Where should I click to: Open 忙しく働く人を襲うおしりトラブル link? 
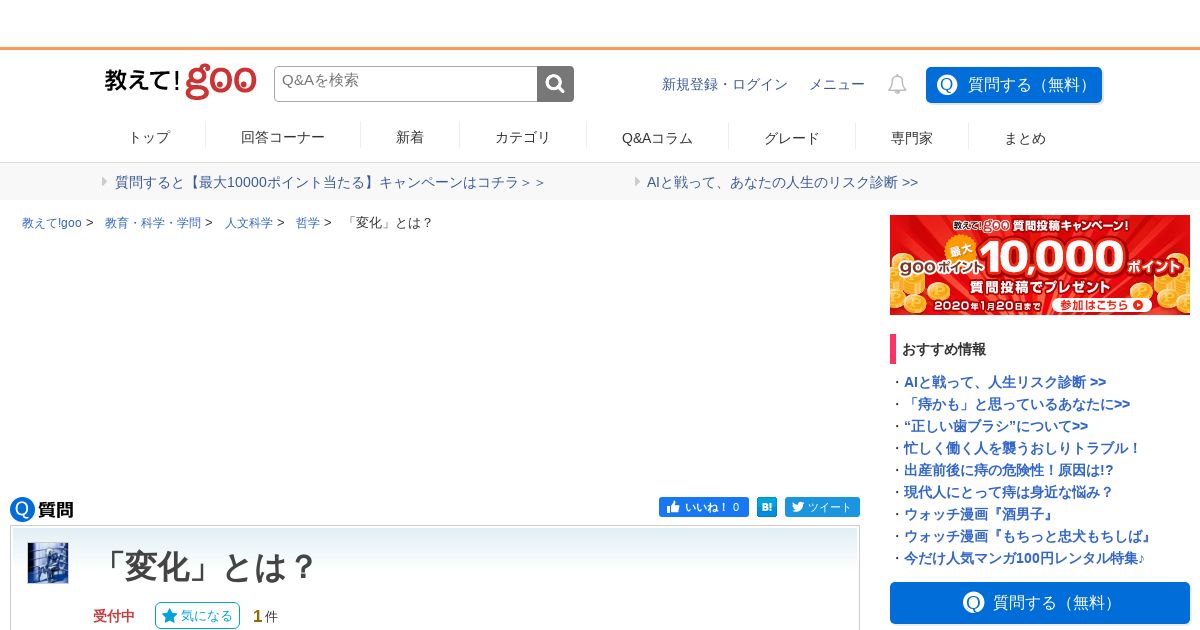(1022, 448)
